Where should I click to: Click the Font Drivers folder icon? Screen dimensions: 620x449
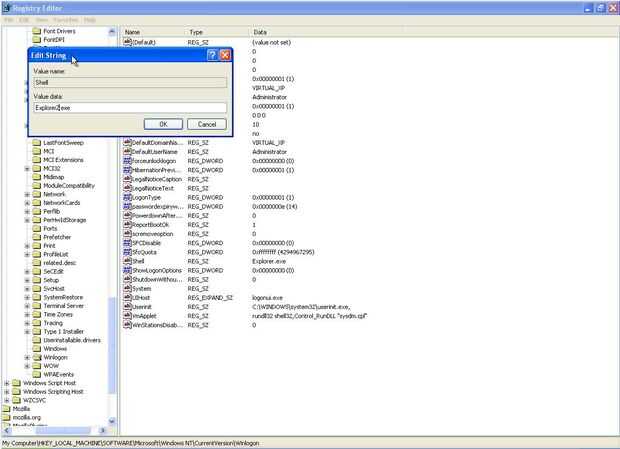pos(37,31)
